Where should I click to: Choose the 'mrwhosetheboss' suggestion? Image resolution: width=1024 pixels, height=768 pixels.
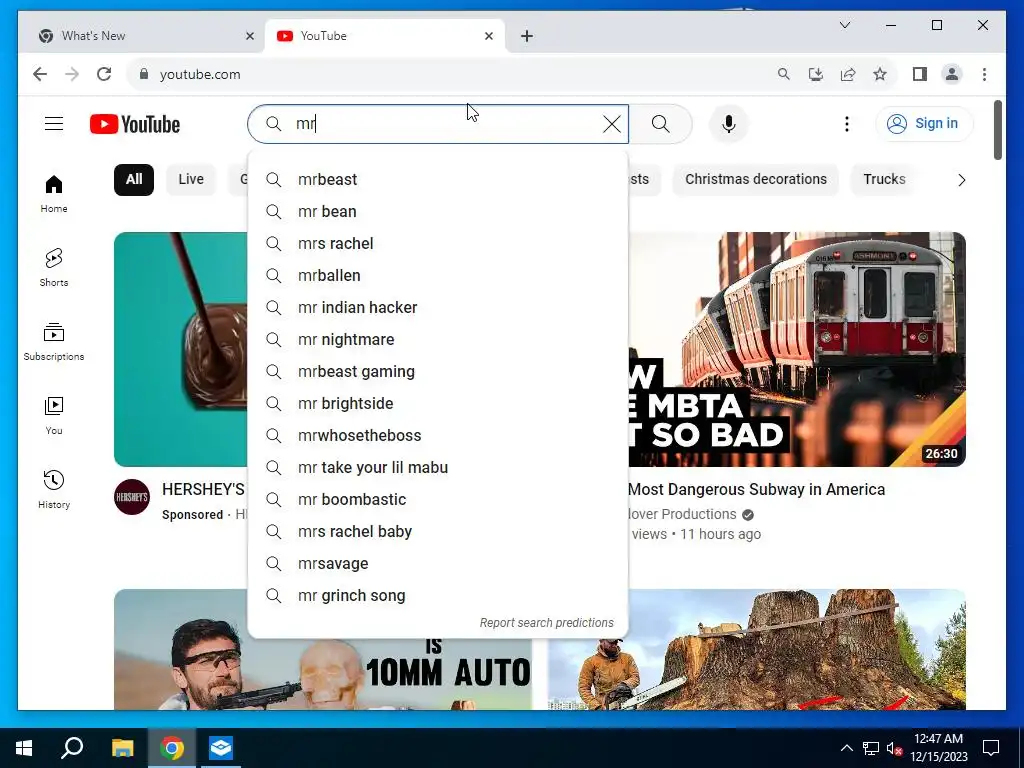click(438, 436)
